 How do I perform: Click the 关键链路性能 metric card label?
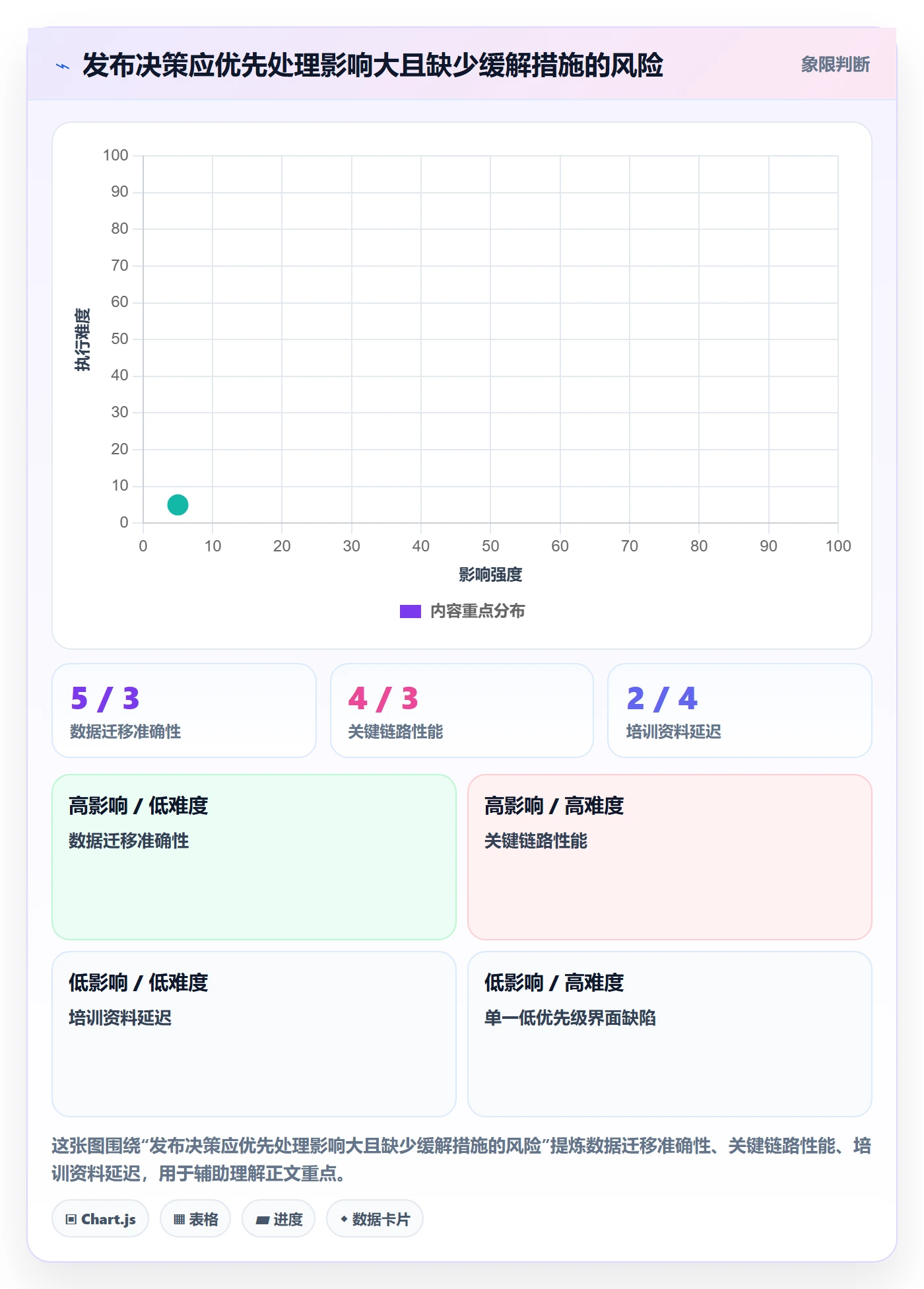[x=395, y=732]
